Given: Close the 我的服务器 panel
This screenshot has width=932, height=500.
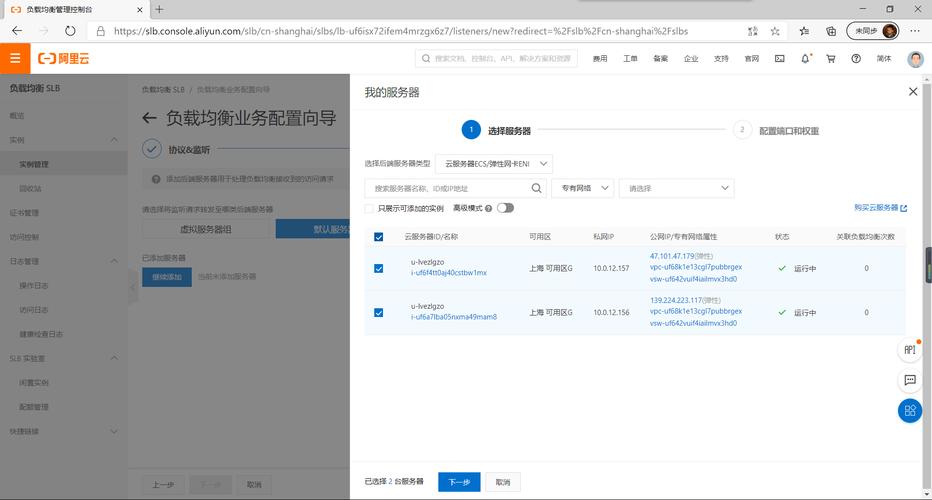Looking at the screenshot, I should point(913,92).
